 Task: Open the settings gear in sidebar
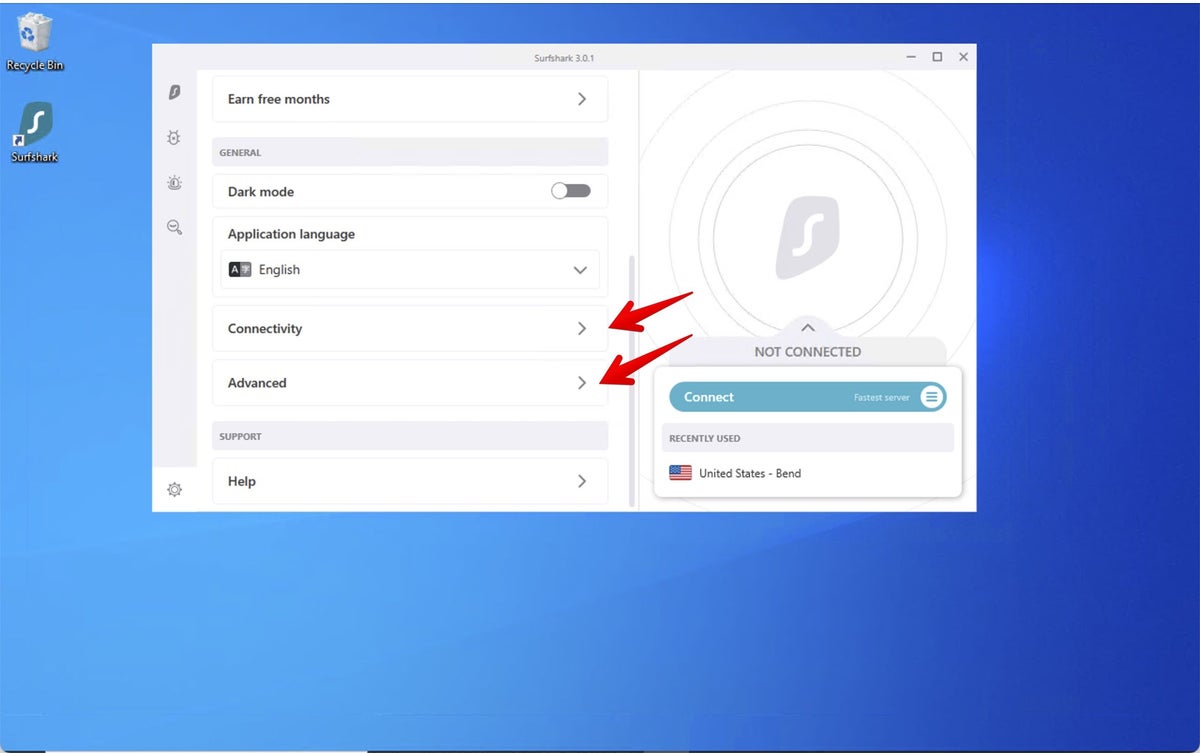point(174,490)
